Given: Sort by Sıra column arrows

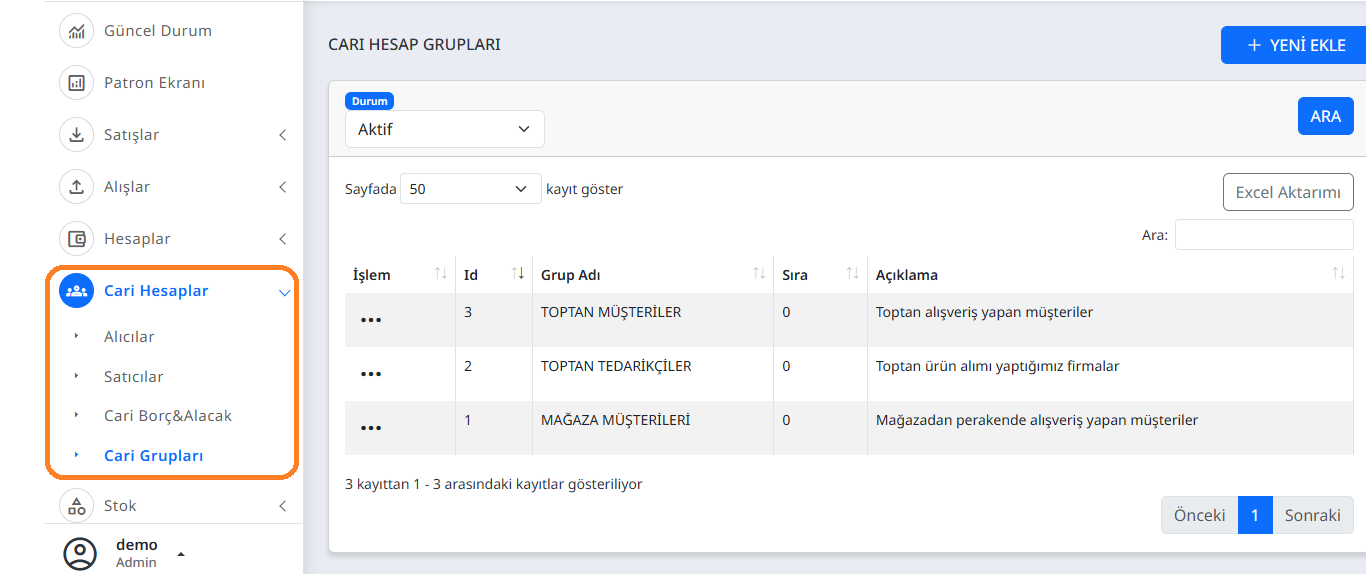Looking at the screenshot, I should pyautogui.click(x=853, y=274).
